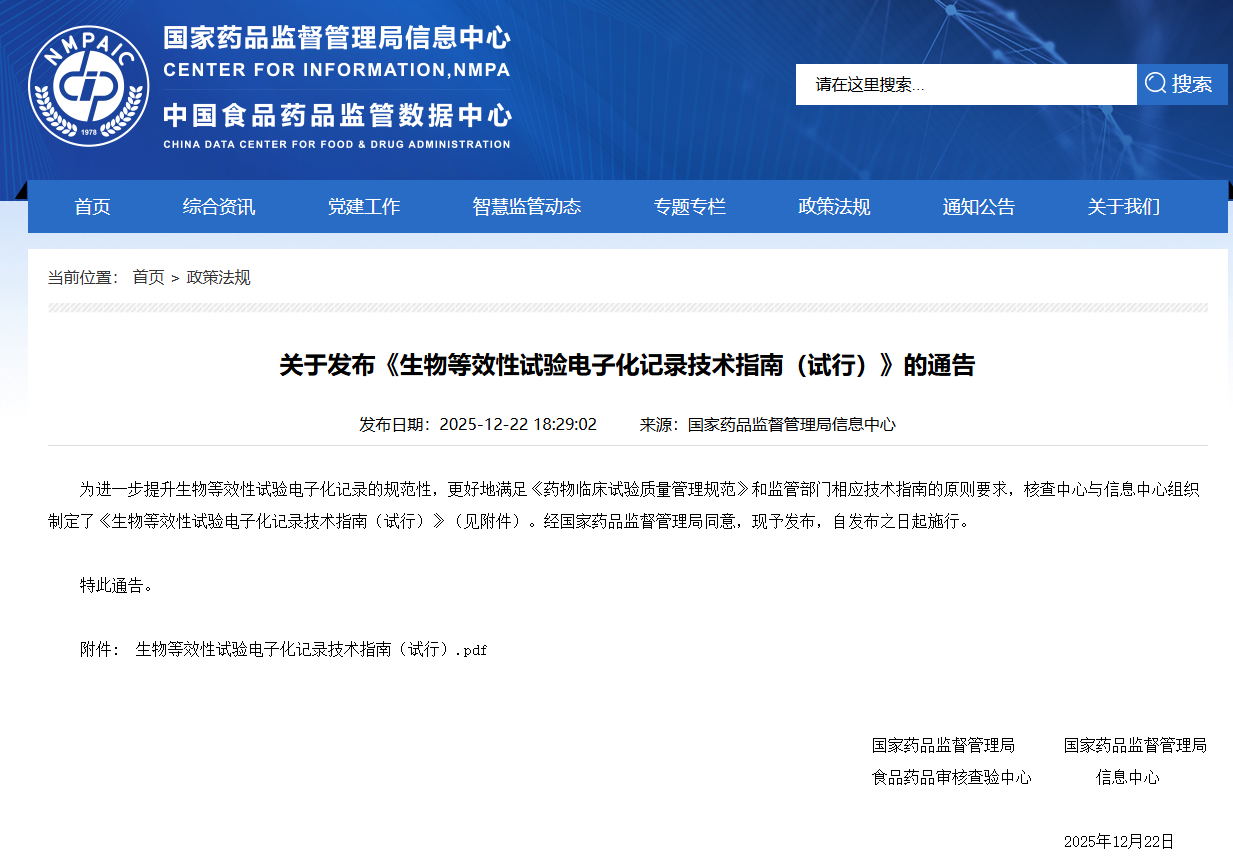
Task: Click the article's bold title heading
Action: 627,365
